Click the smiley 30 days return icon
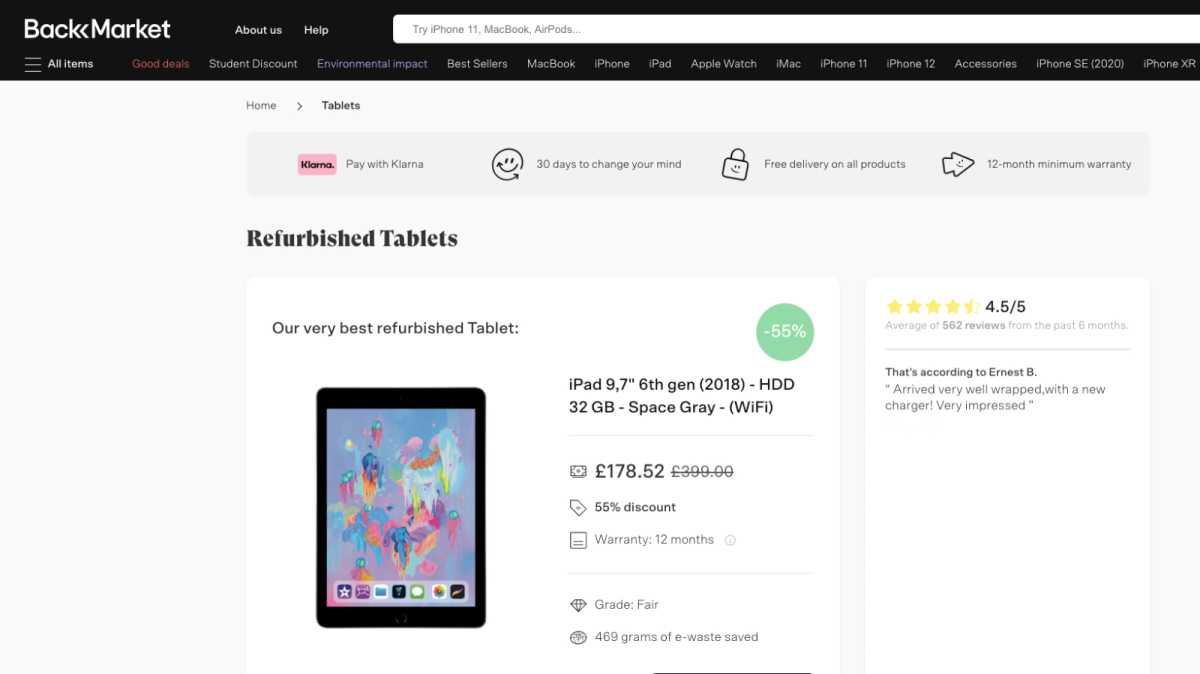 [x=507, y=164]
